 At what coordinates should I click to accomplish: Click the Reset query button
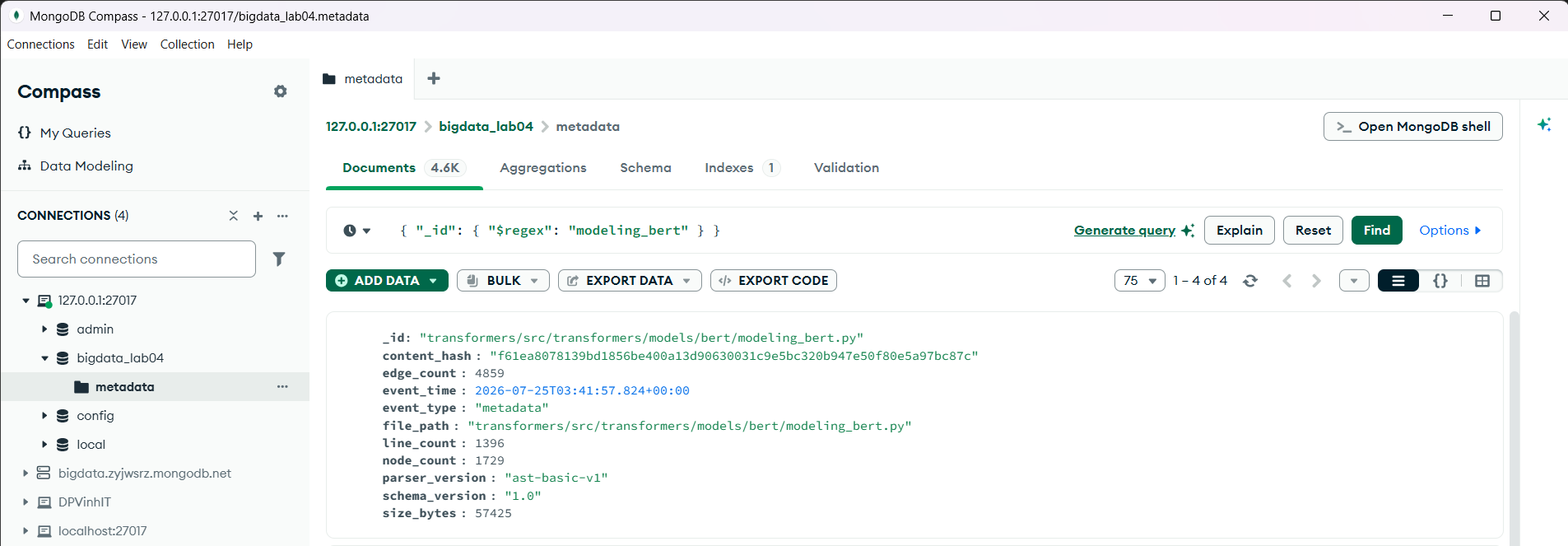tap(1313, 231)
